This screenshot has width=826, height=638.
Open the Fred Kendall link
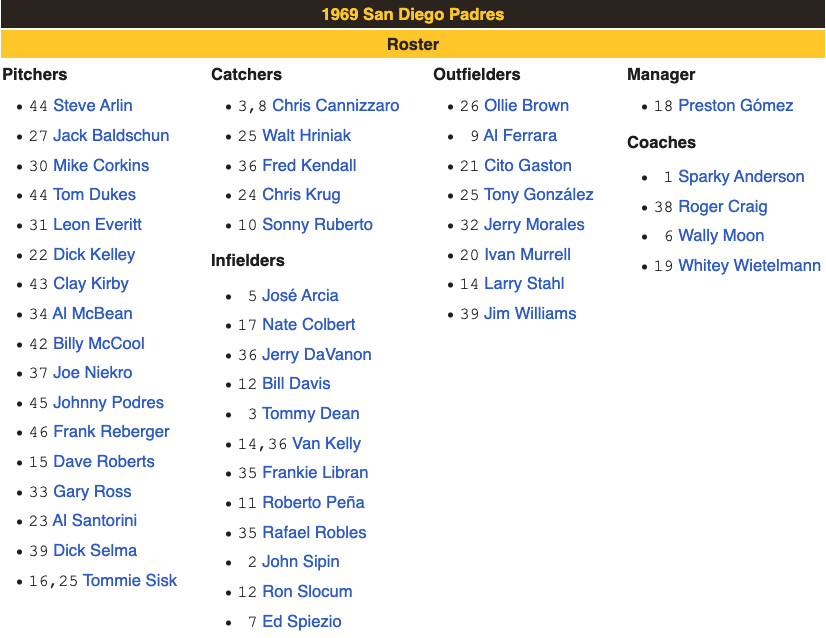click(309, 165)
